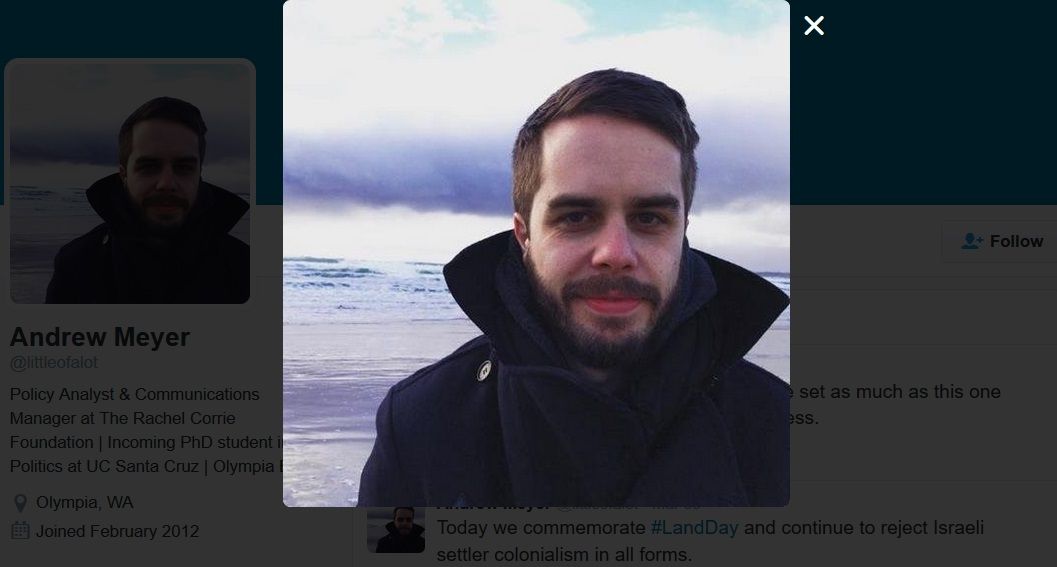Close the enlarged photo with the X icon
1057x567 pixels.
(814, 26)
